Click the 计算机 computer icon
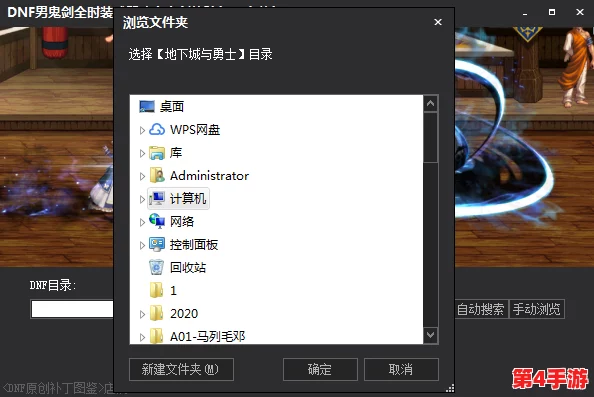Image resolution: width=594 pixels, height=397 pixels. pyautogui.click(x=157, y=198)
